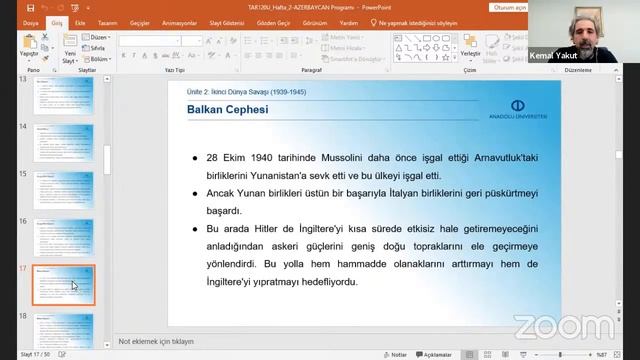The image size is (640, 360).
Task: Pick the triangle shape in the shapes gallery
Action: (x=399, y=48)
